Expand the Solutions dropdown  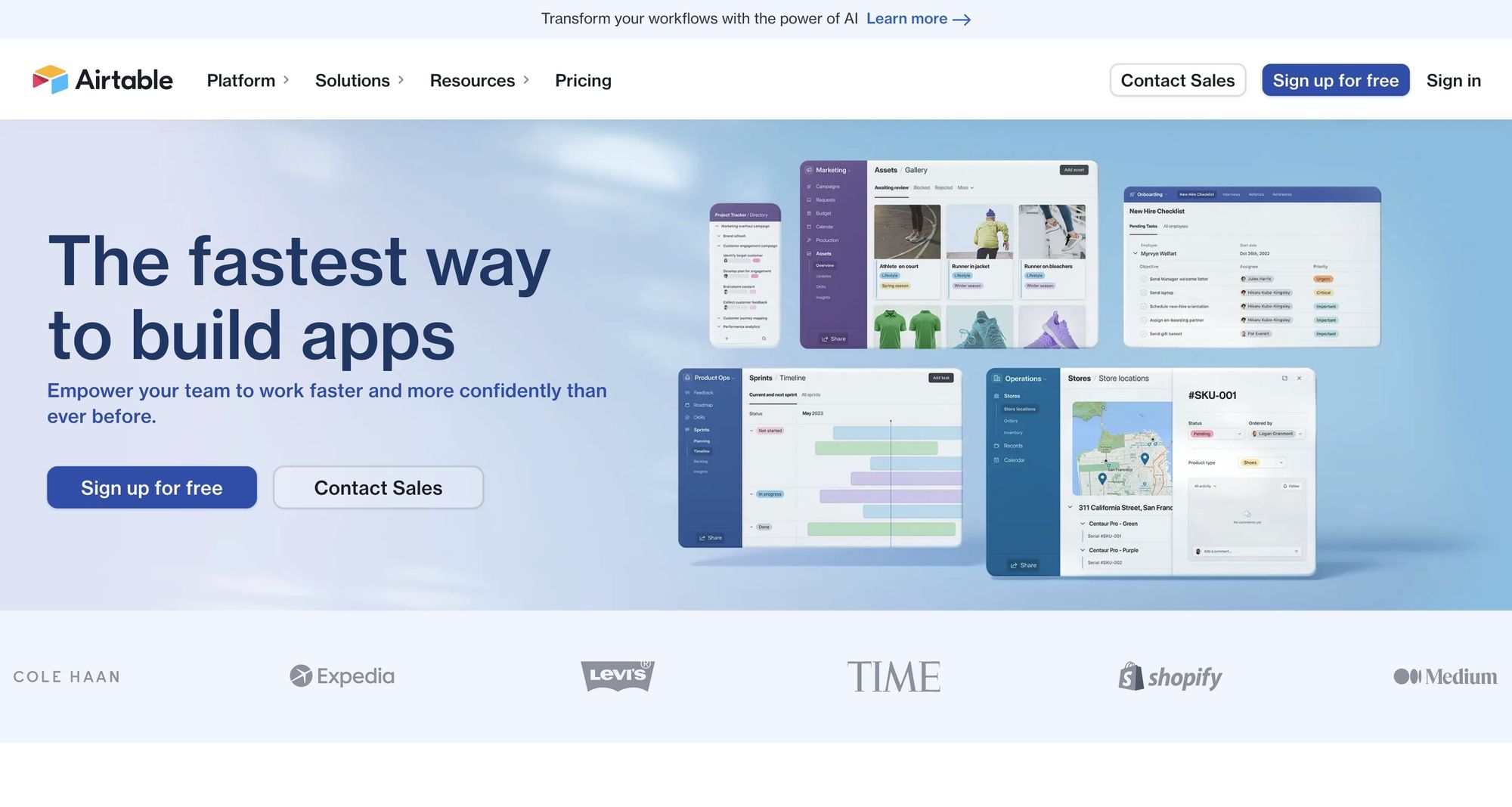pos(359,80)
